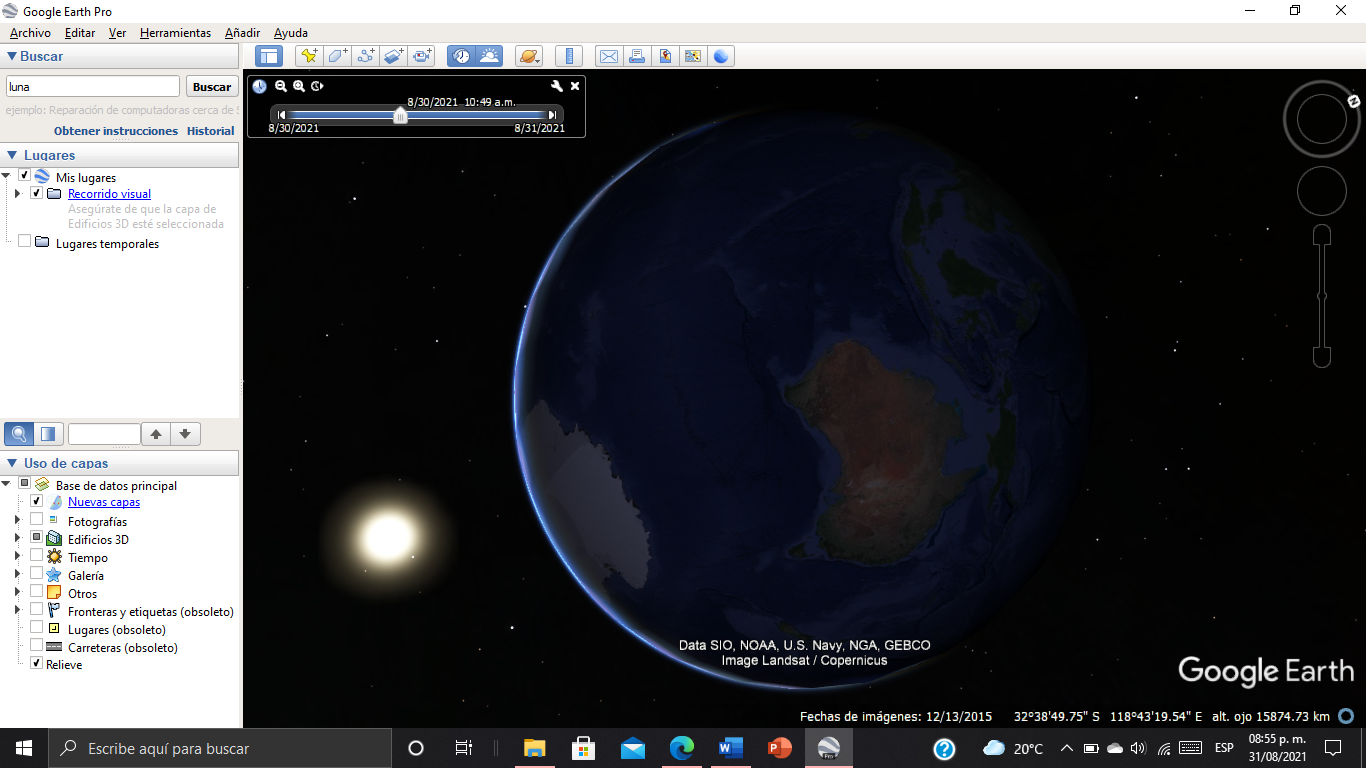1366x768 pixels.
Task: Close the time slider panel
Action: click(575, 86)
